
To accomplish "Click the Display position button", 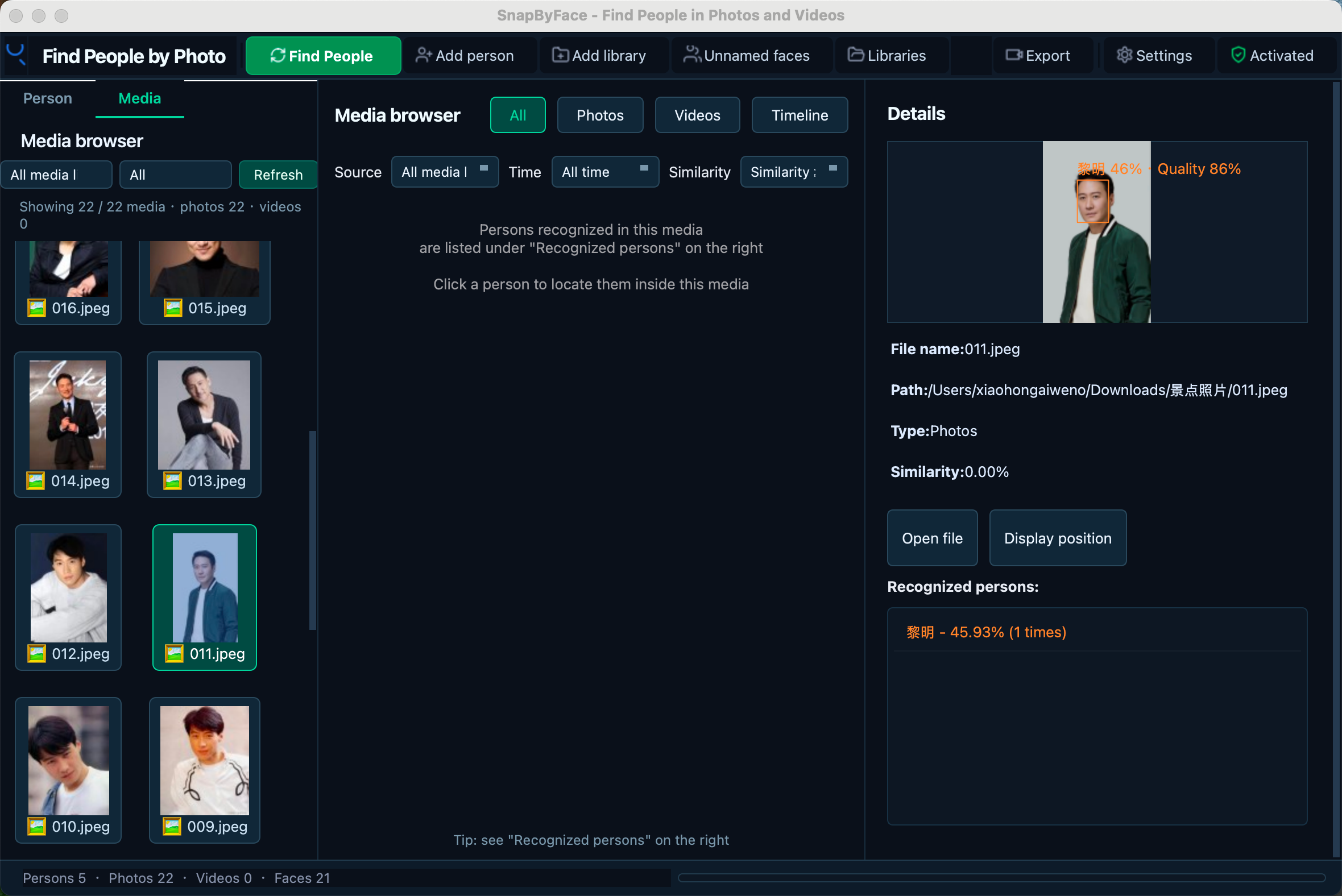I will click(1058, 538).
